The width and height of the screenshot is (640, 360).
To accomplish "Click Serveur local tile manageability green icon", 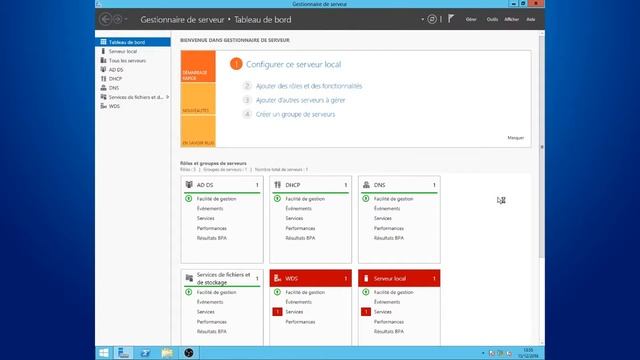I will [366, 292].
